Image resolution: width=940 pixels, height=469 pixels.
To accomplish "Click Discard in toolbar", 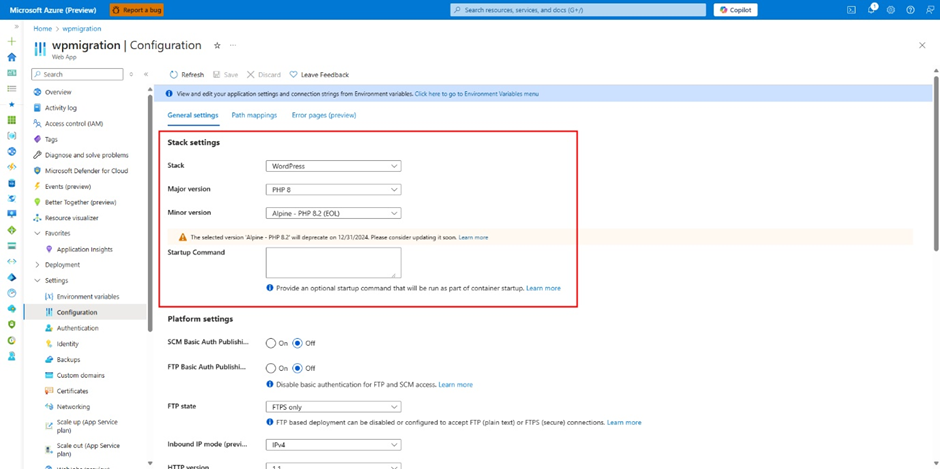I will click(x=264, y=75).
